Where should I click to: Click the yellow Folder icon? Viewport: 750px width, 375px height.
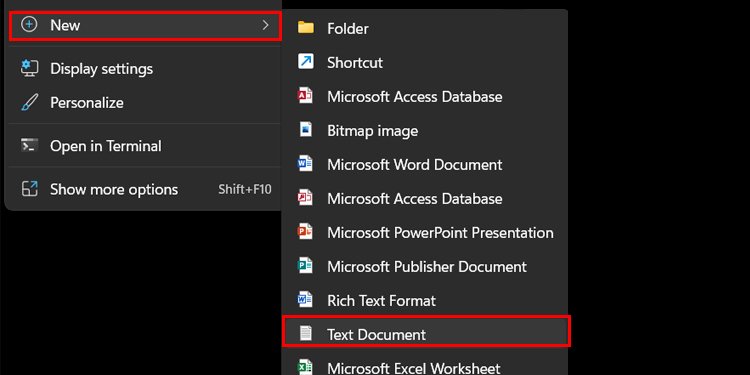pos(306,27)
